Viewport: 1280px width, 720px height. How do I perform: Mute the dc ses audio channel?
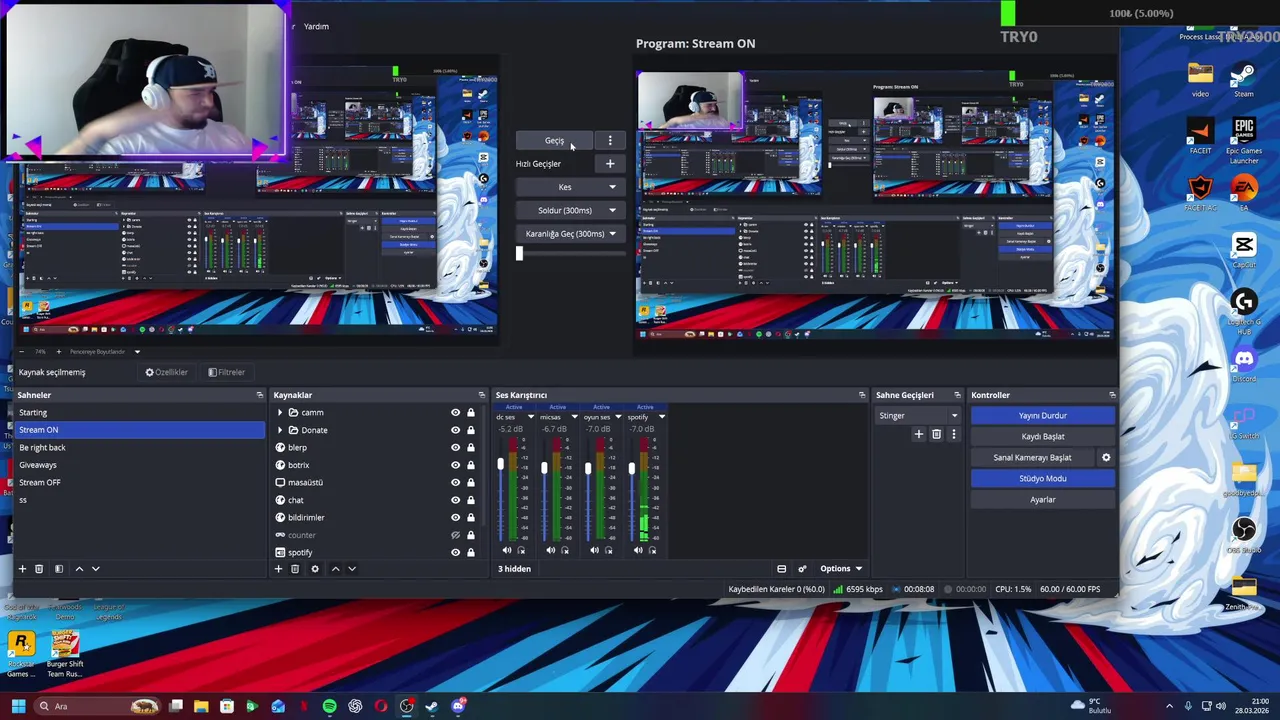coord(507,550)
